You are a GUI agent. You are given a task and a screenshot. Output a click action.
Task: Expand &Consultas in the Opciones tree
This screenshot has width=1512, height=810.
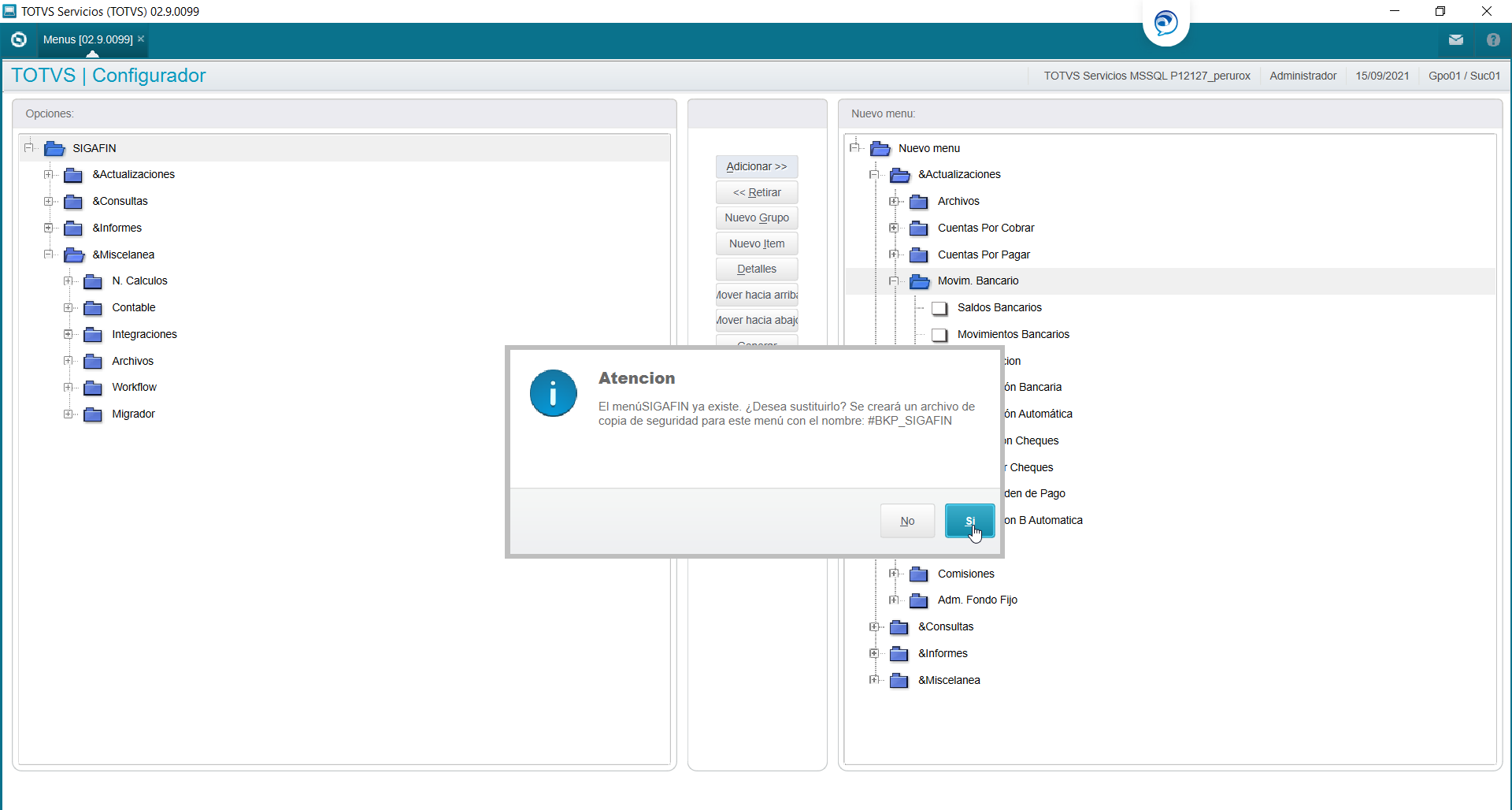[49, 201]
